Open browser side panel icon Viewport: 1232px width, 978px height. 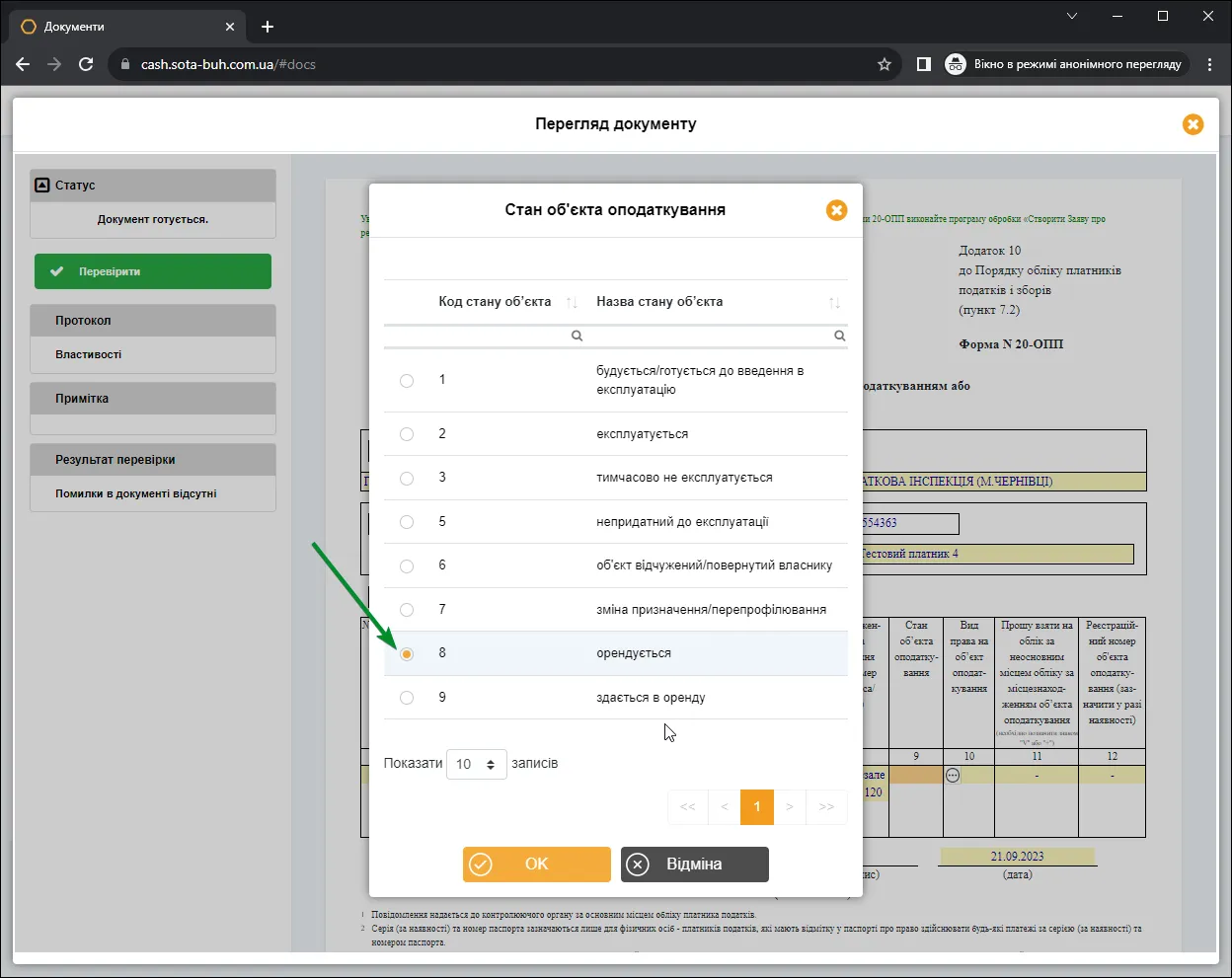pyautogui.click(x=923, y=64)
